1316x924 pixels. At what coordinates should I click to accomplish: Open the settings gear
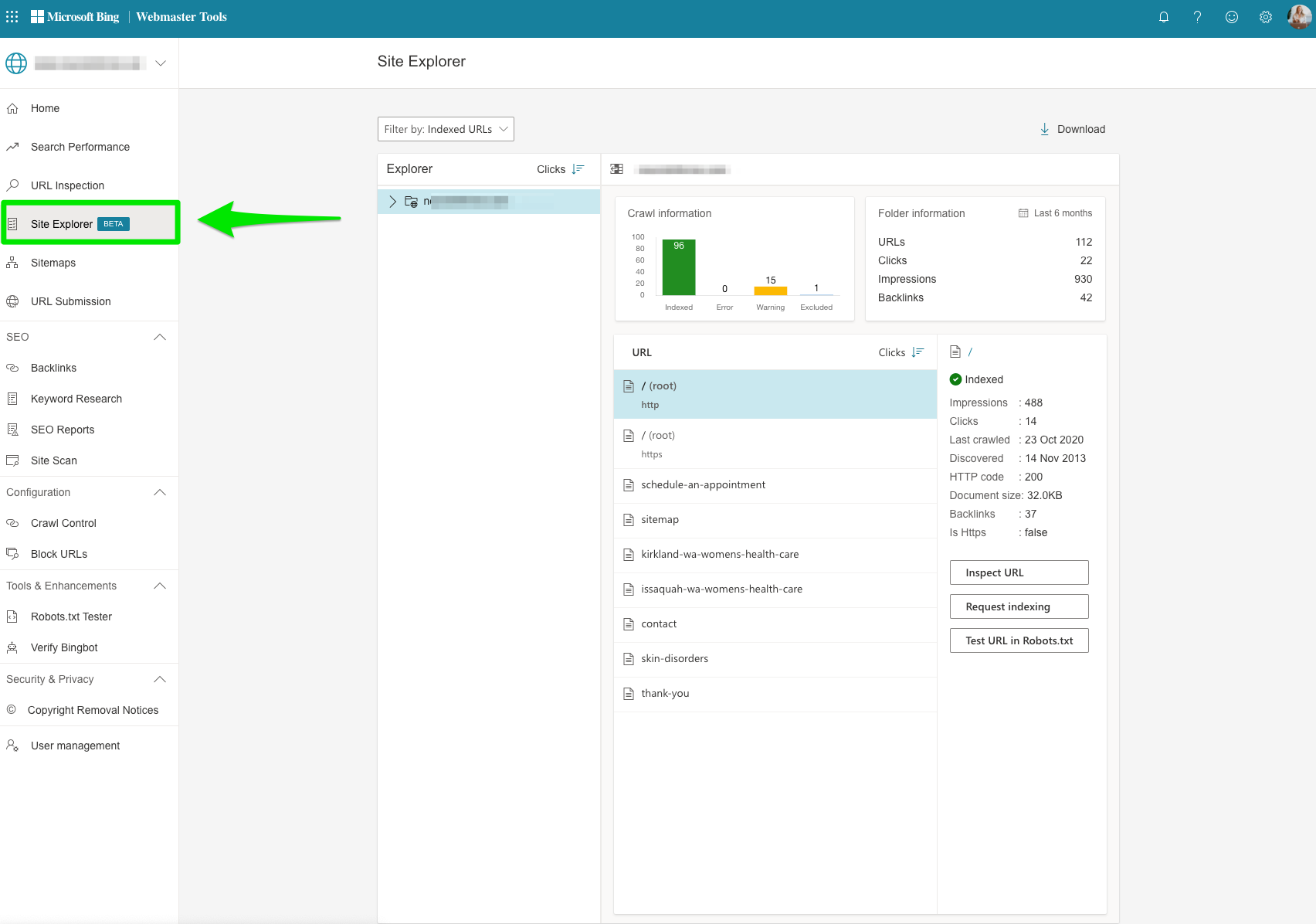pos(1265,16)
